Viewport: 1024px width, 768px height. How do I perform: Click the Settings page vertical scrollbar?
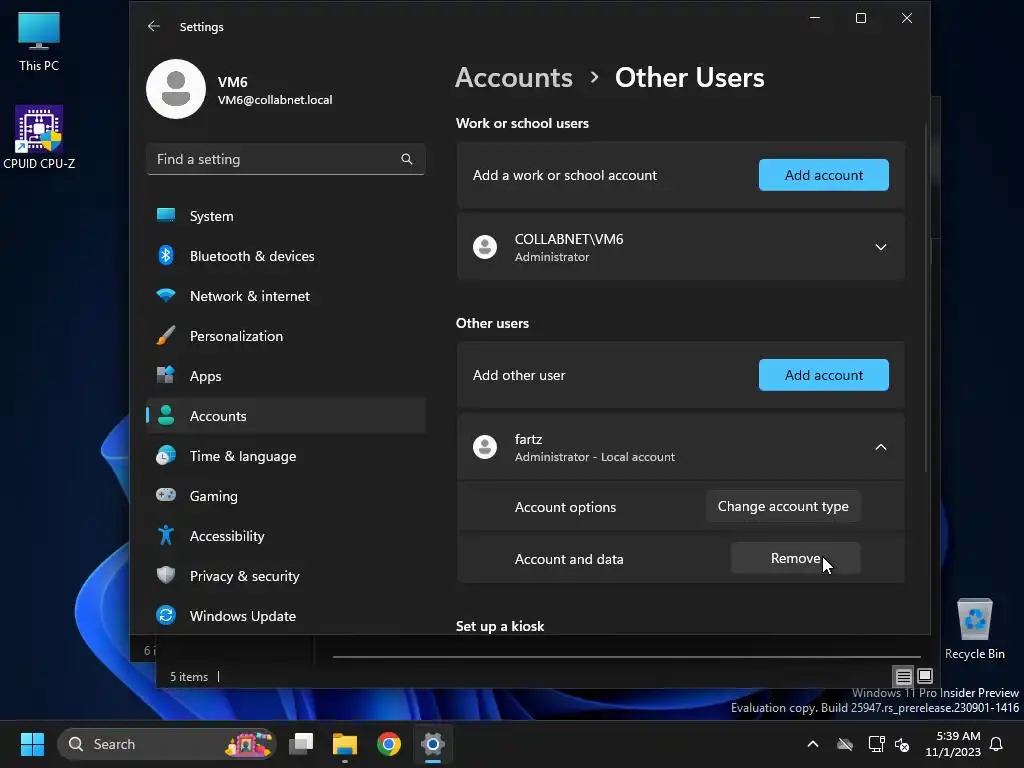click(926, 297)
